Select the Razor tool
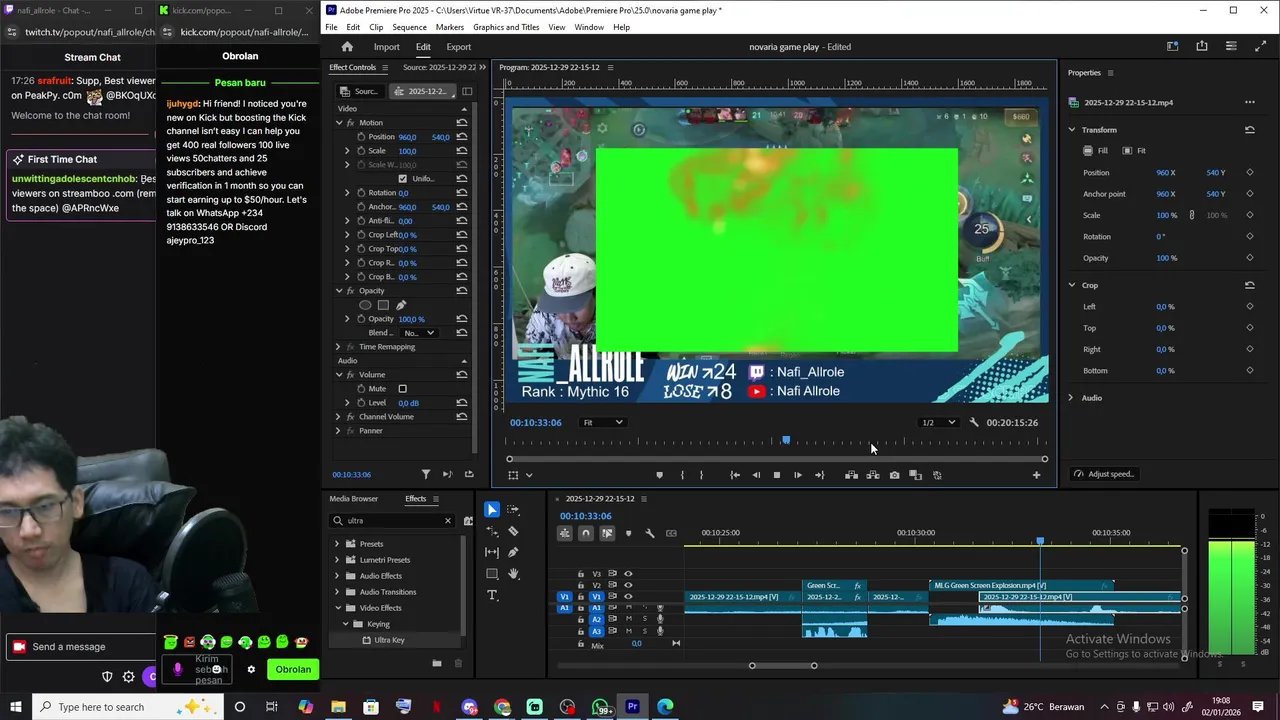 pyautogui.click(x=513, y=531)
